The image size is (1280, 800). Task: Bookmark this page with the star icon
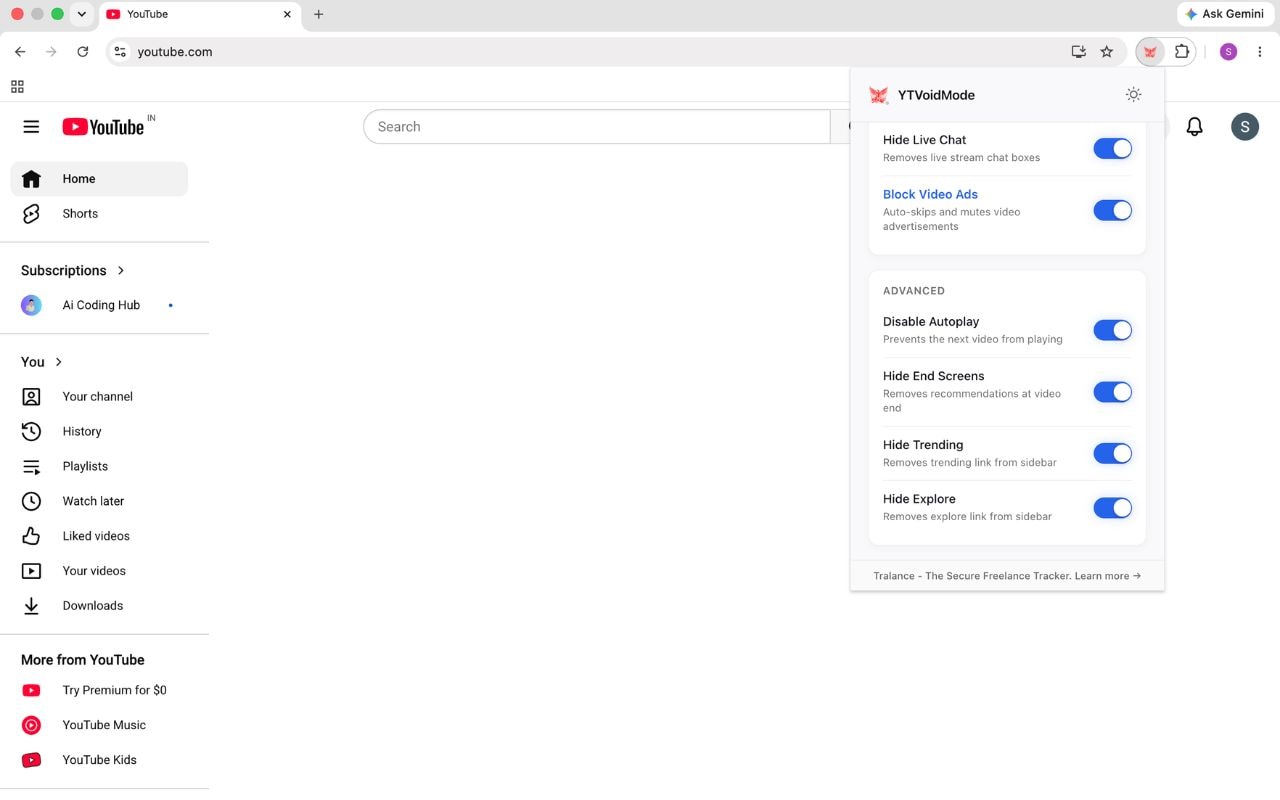pyautogui.click(x=1107, y=52)
